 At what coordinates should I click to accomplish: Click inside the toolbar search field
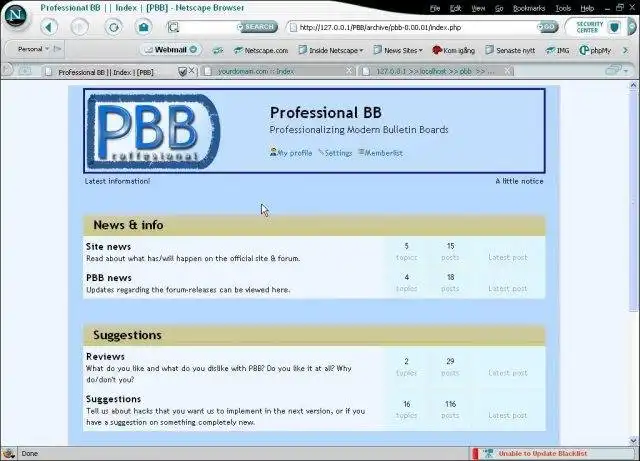pyautogui.click(x=208, y=27)
